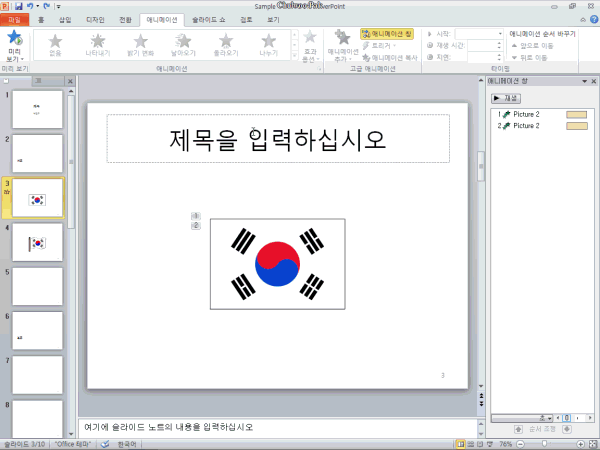Expand the animation gallery More arrow
Screen dimensions: 600x450
tap(295, 56)
